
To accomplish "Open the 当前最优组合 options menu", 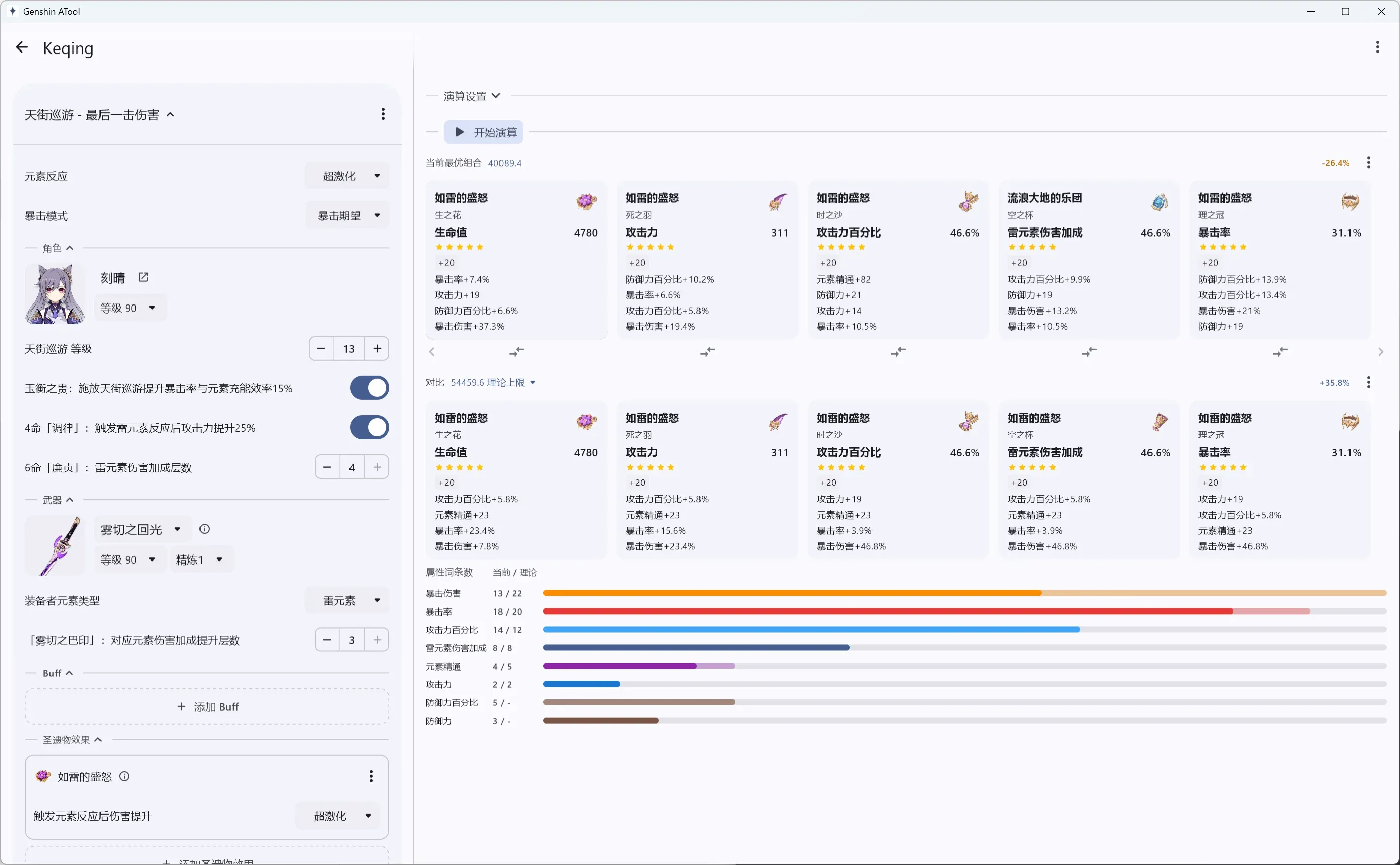I will 1368,163.
